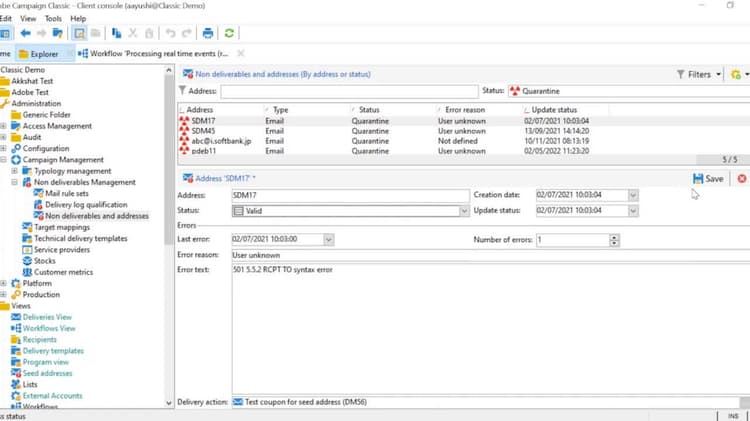Screen dimensions: 750x421
Task: Click the cut scissors toolbar icon
Action: (x=133, y=33)
